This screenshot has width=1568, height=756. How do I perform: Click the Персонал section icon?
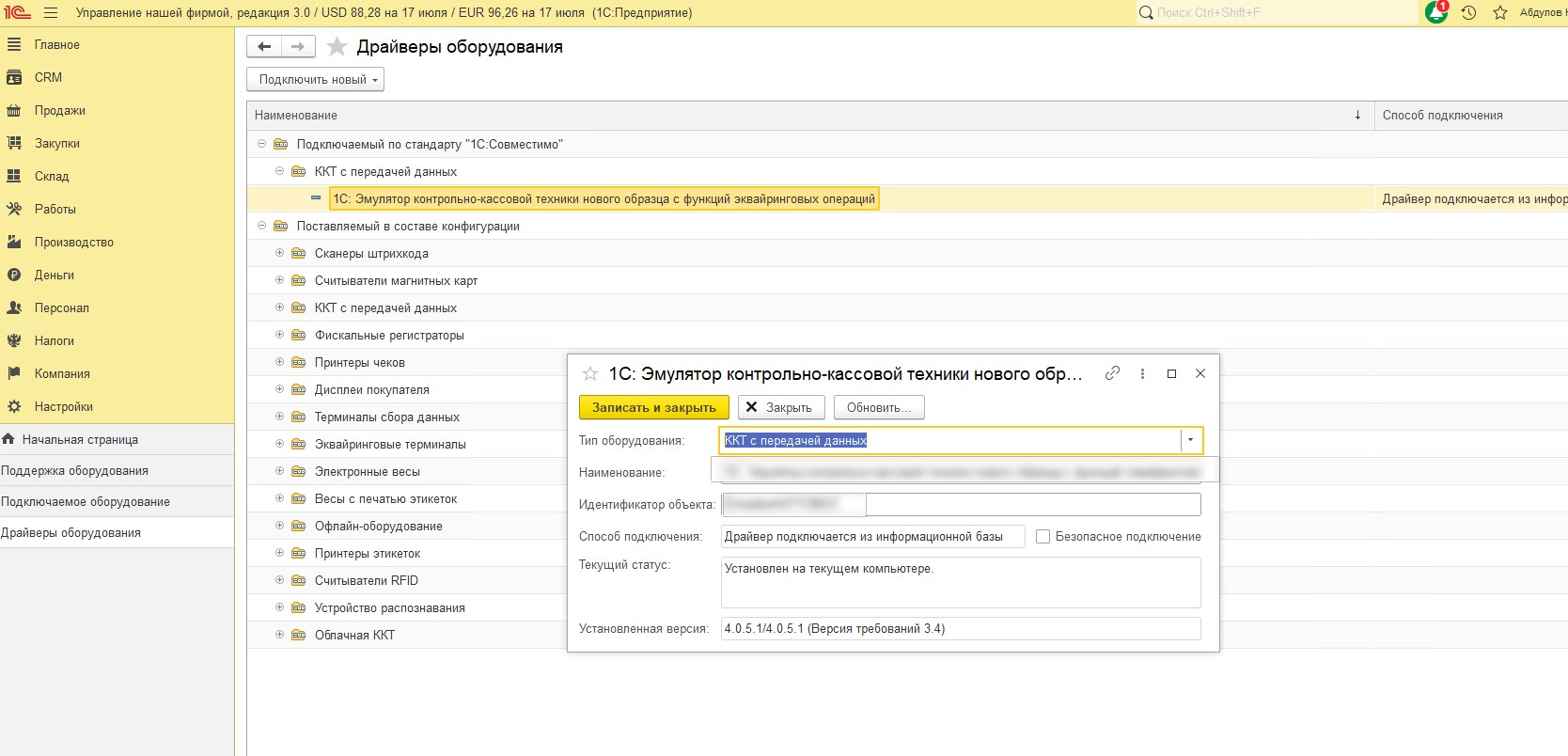click(x=14, y=307)
